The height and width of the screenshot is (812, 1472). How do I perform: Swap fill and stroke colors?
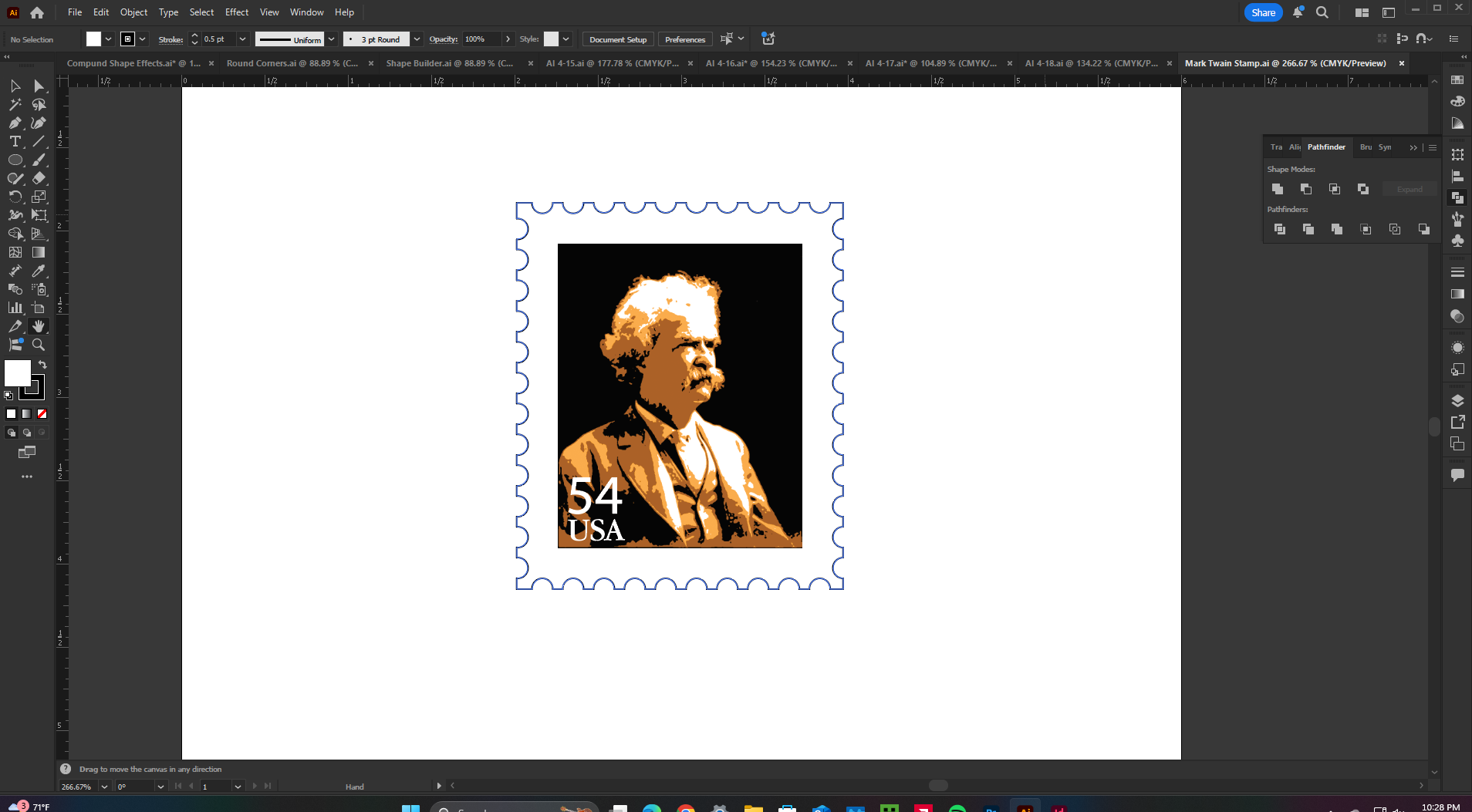42,365
